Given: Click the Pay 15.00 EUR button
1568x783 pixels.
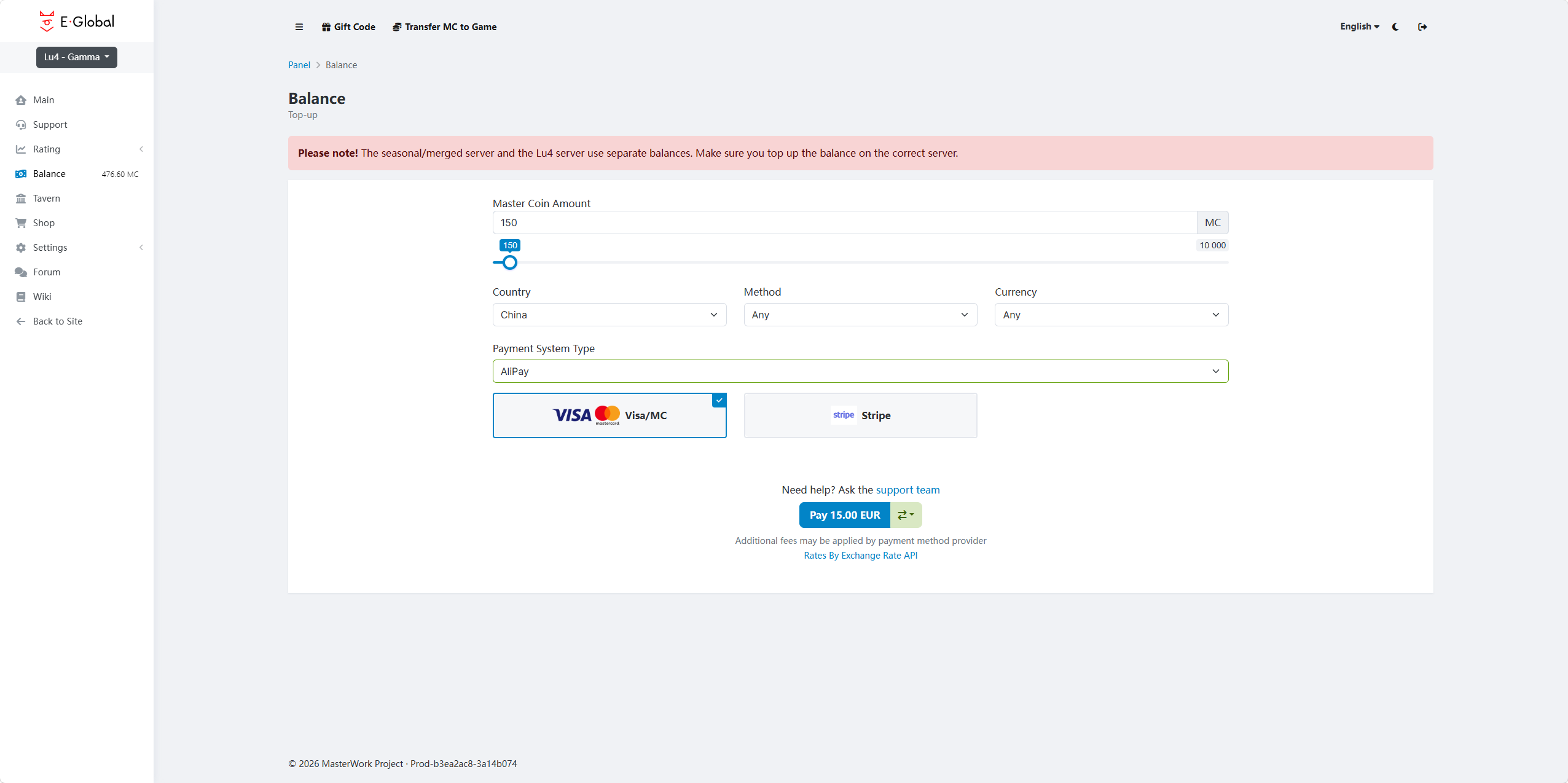Looking at the screenshot, I should tap(845, 515).
